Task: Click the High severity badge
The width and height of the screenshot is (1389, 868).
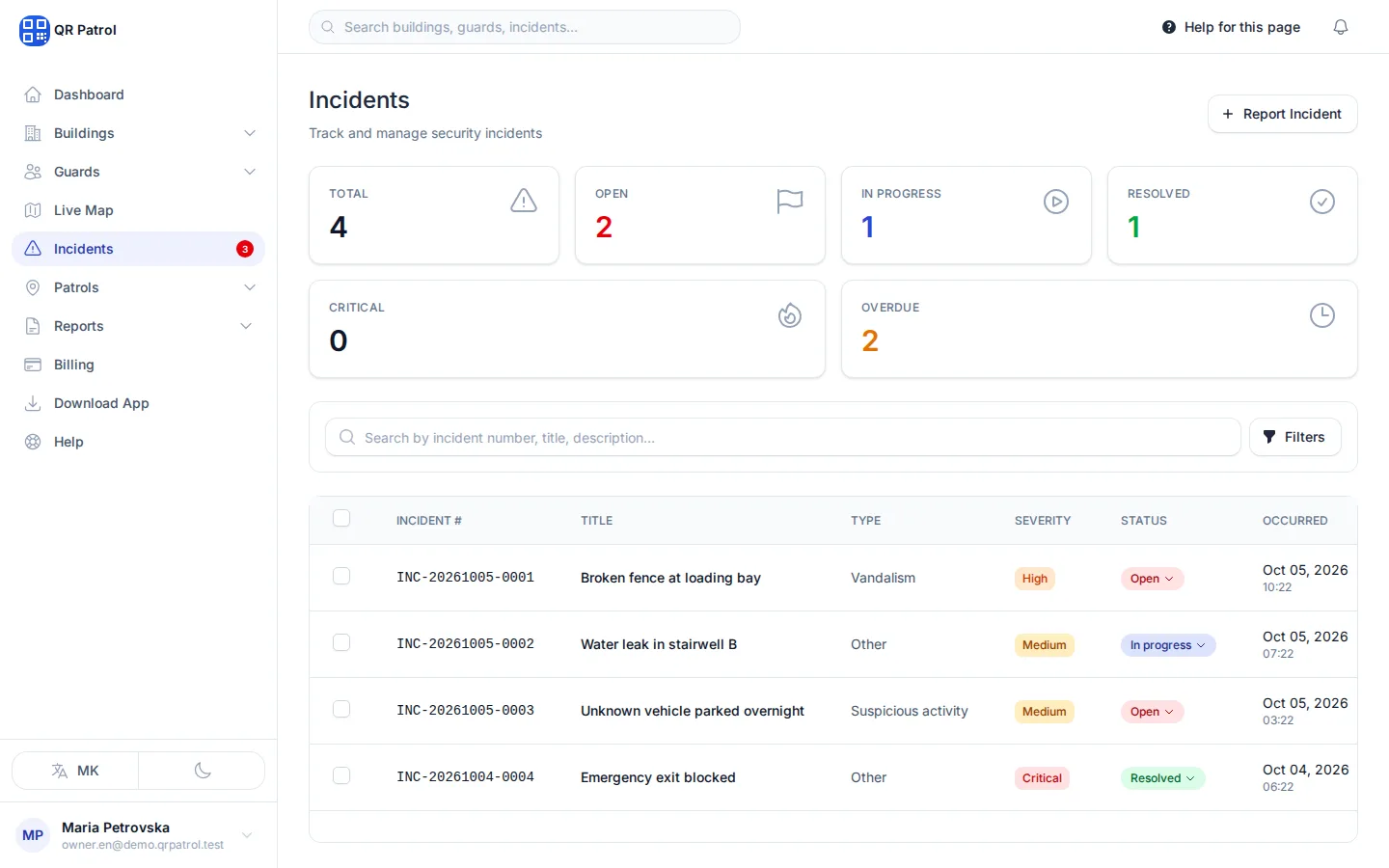Action: click(1035, 579)
